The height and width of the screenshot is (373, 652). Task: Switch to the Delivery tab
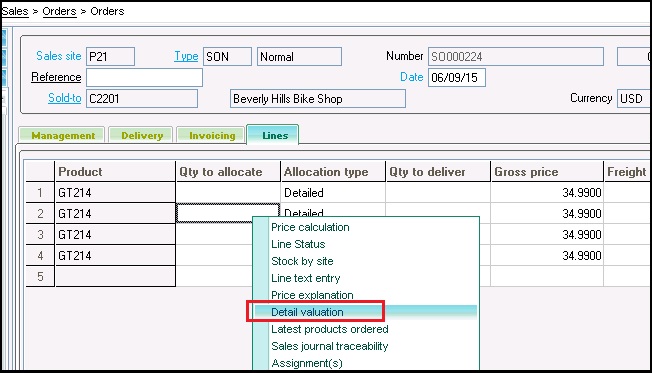141,136
